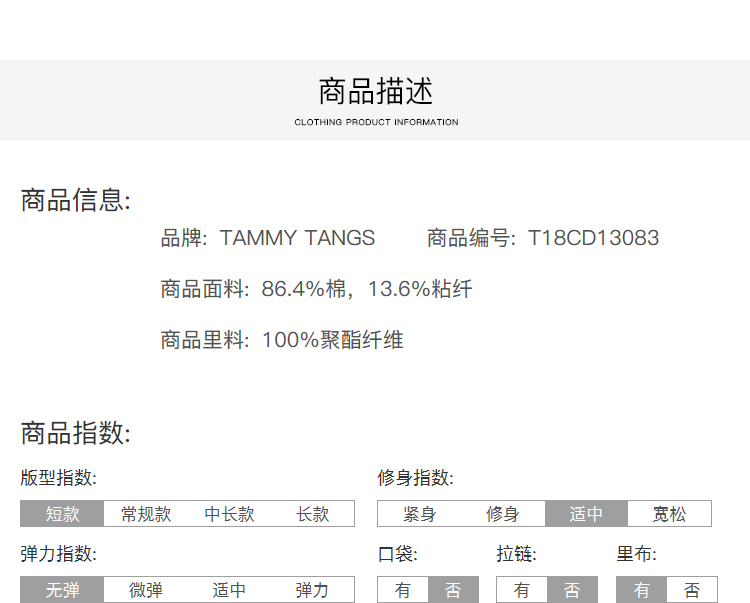Set 拉链 to 否
750x603 pixels.
point(572,590)
